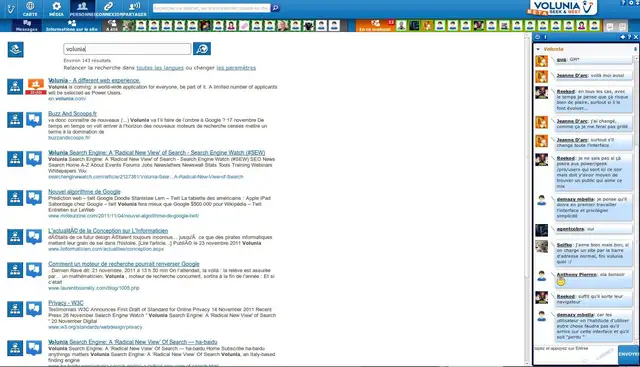Click the agentcobra username in chat
This screenshot has height=367, width=640.
(570, 229)
